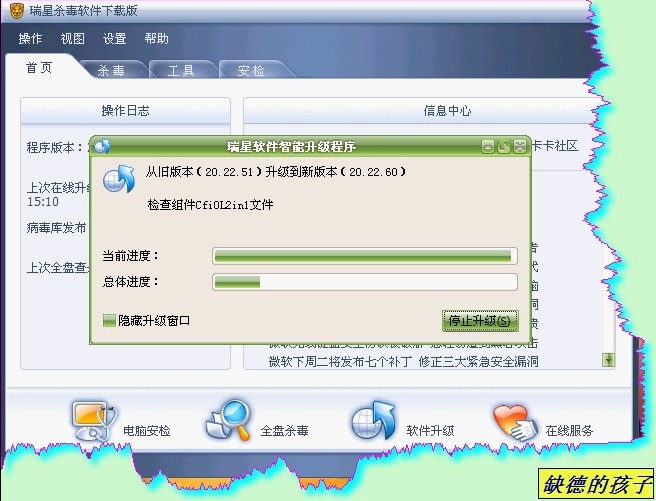Click info center scrollbar down arrow
The width and height of the screenshot is (656, 501).
[608, 360]
